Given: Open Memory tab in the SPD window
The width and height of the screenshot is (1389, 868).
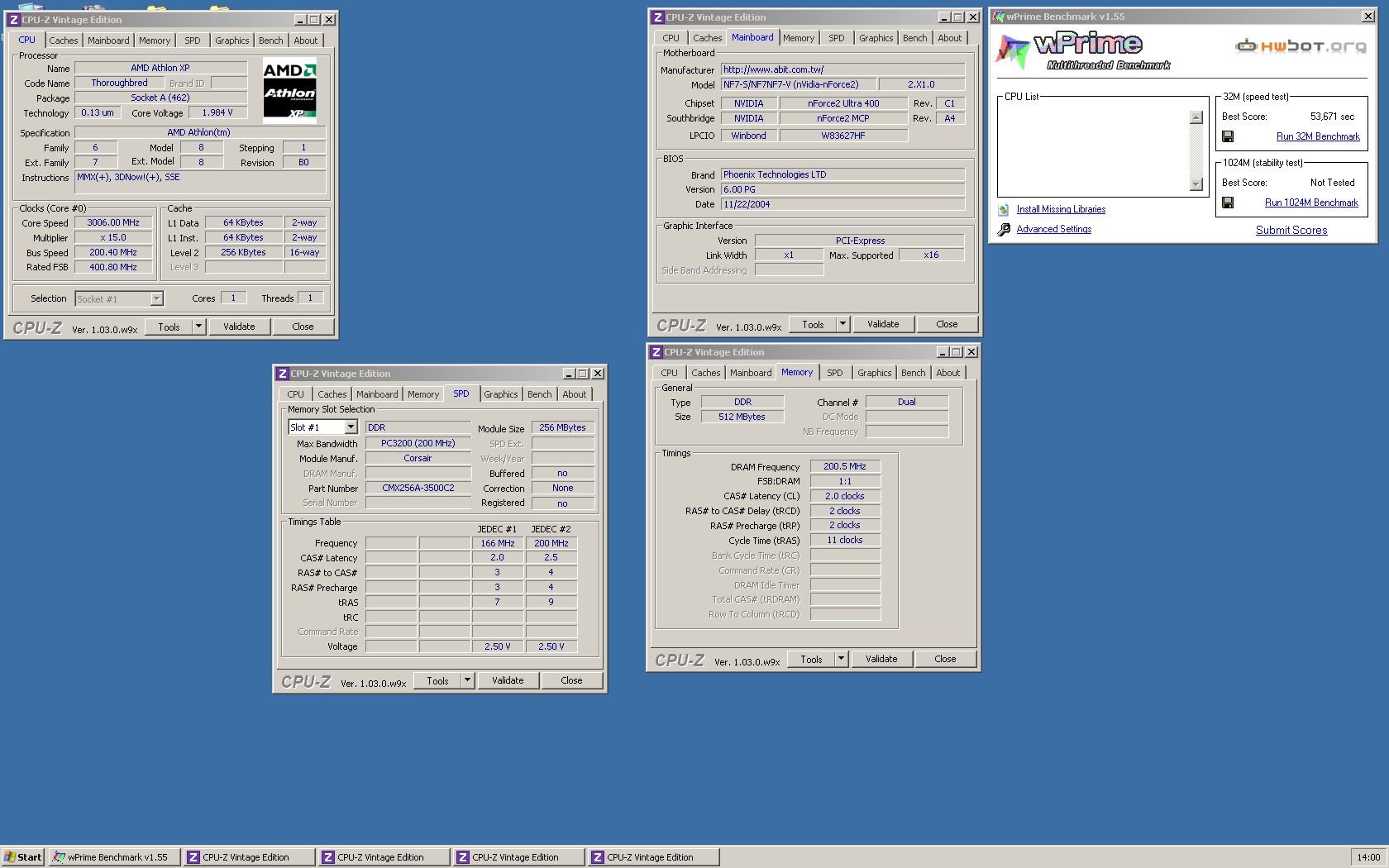Looking at the screenshot, I should click(422, 394).
